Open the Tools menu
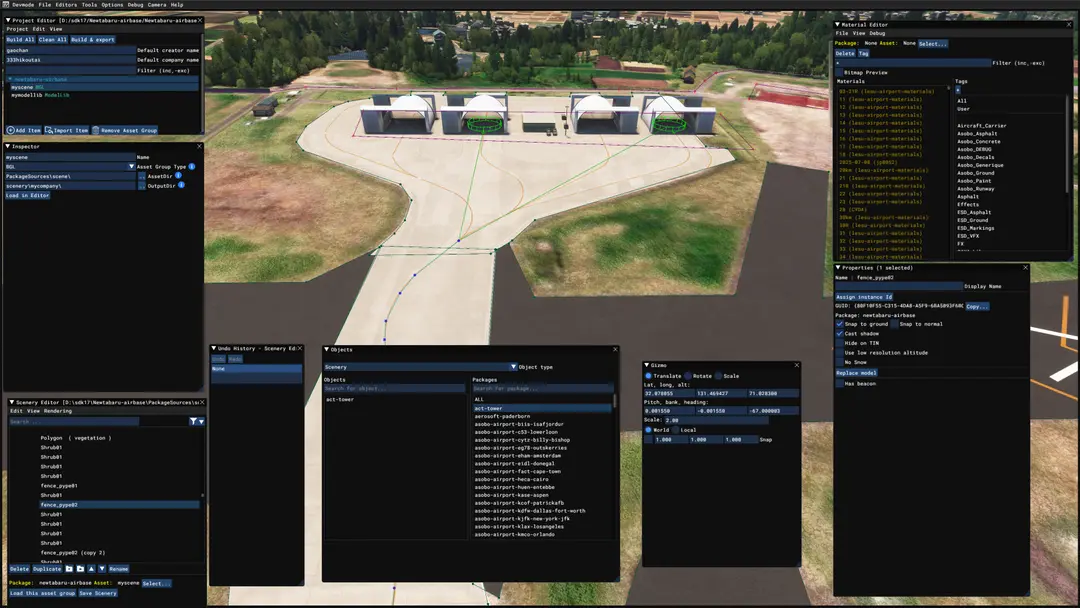The width and height of the screenshot is (1080, 608). pos(90,5)
